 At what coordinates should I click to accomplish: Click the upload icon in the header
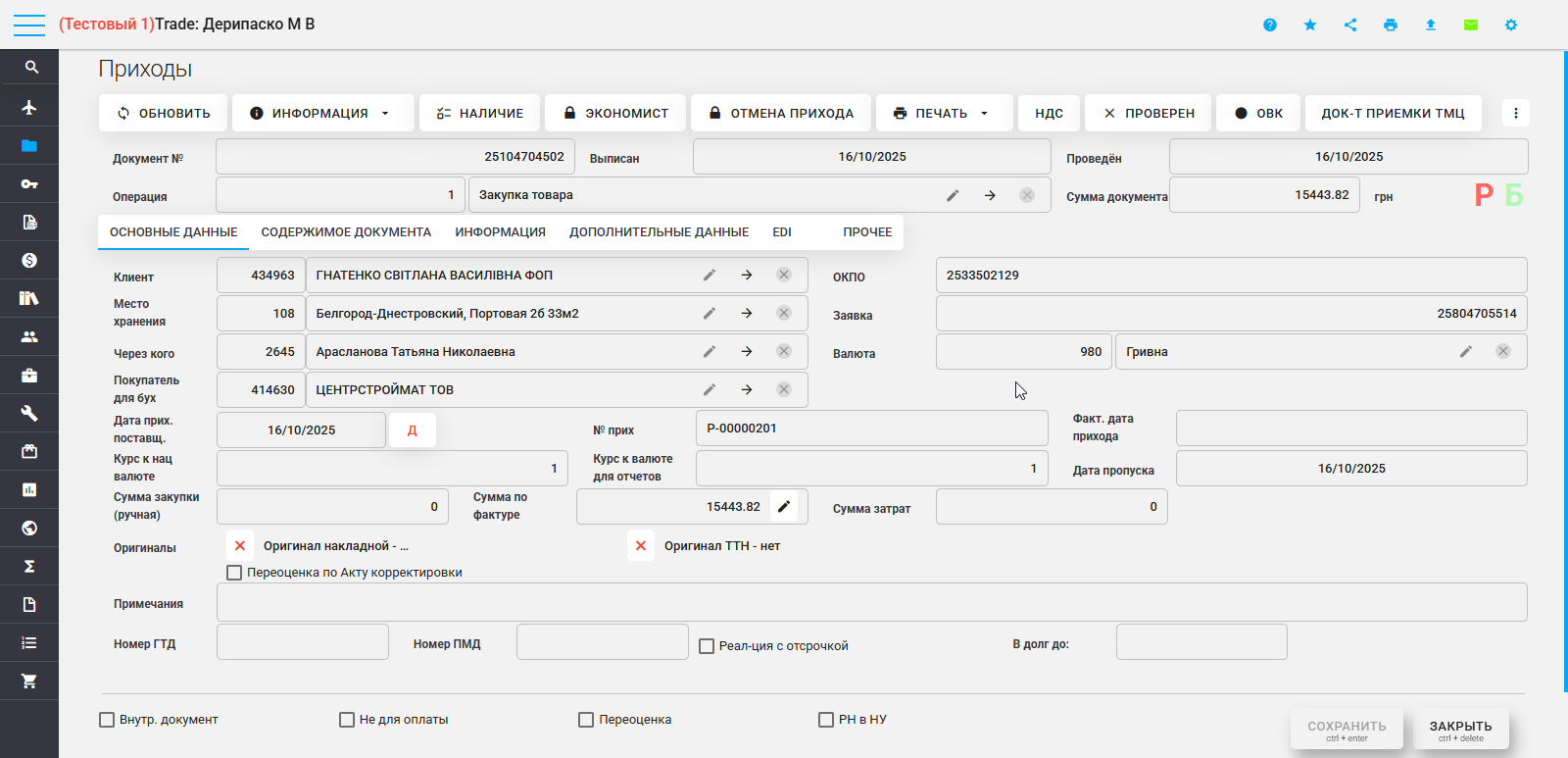[x=1431, y=25]
